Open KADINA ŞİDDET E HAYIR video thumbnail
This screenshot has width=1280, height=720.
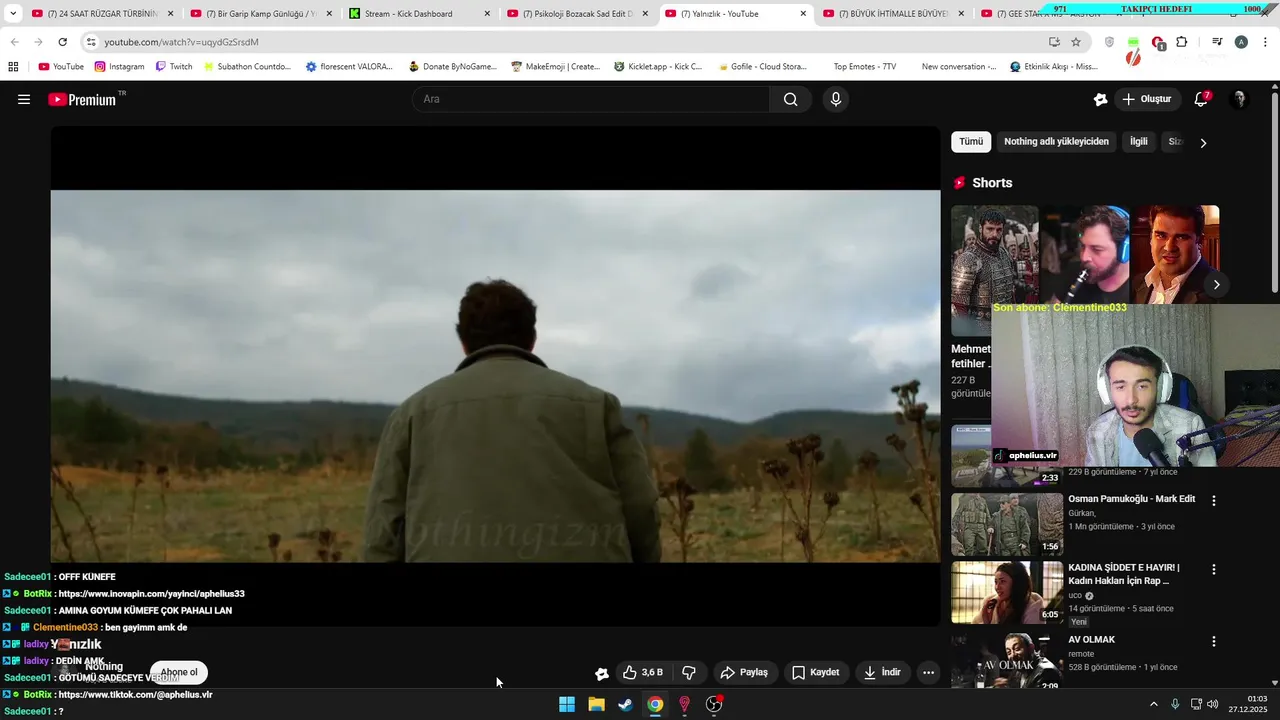1007,592
